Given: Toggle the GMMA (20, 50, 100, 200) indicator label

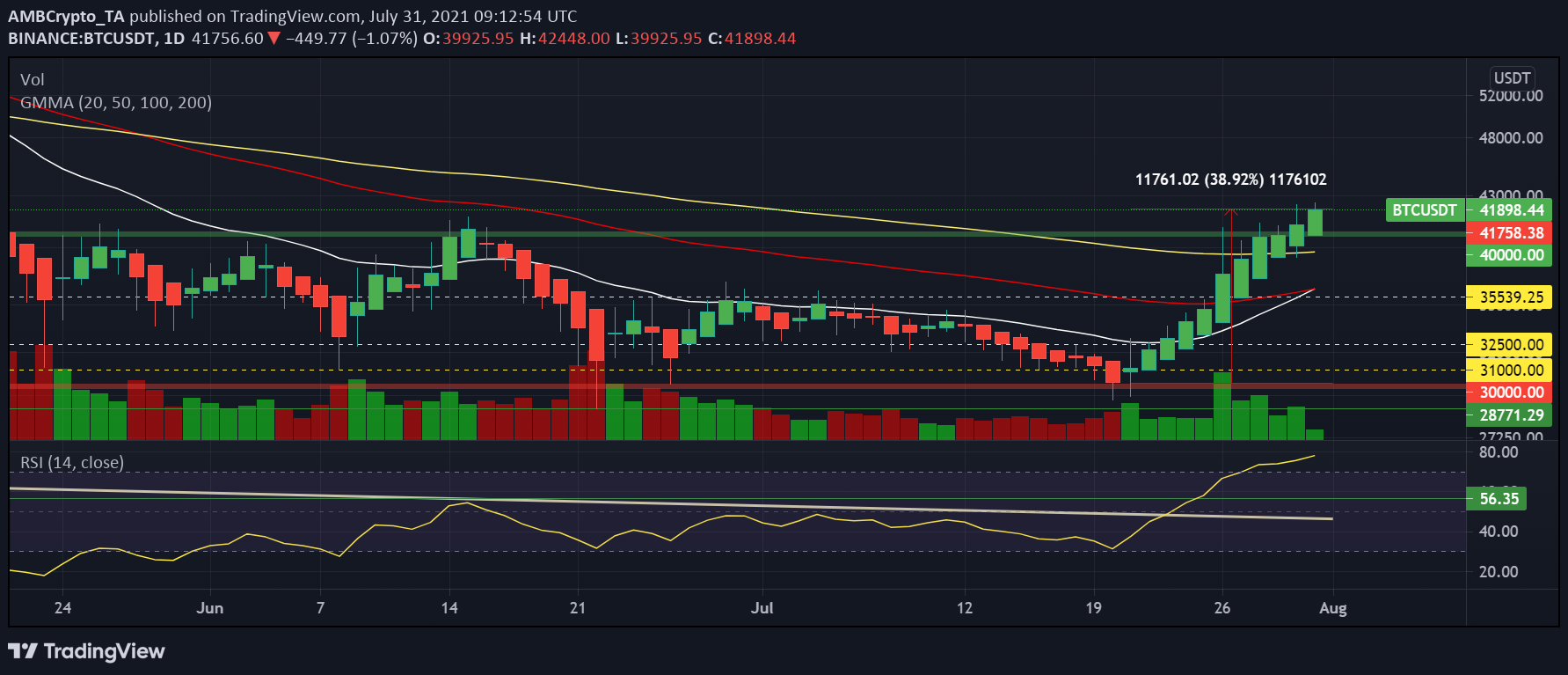Looking at the screenshot, I should [x=116, y=103].
